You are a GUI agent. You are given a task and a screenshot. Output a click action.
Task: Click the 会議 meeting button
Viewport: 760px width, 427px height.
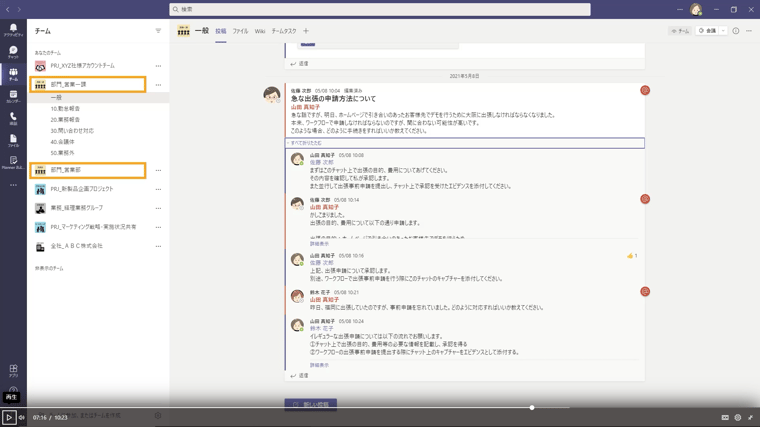tap(707, 31)
